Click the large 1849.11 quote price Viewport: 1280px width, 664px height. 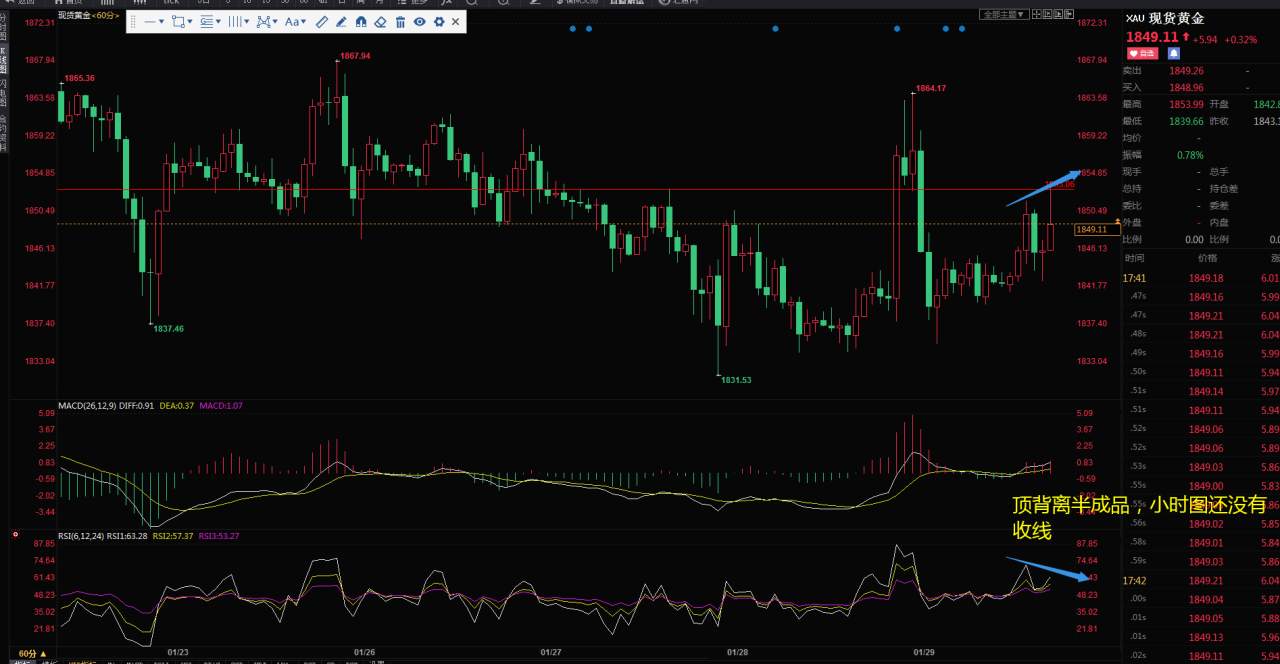coord(1152,38)
